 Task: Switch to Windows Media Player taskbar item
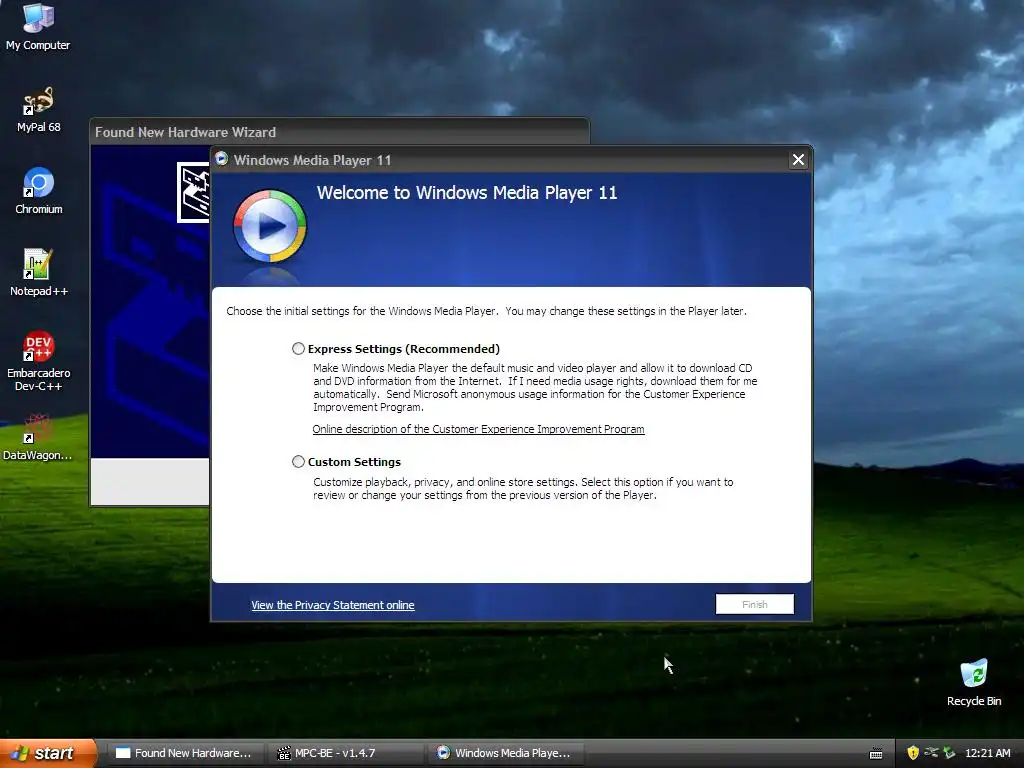click(504, 753)
